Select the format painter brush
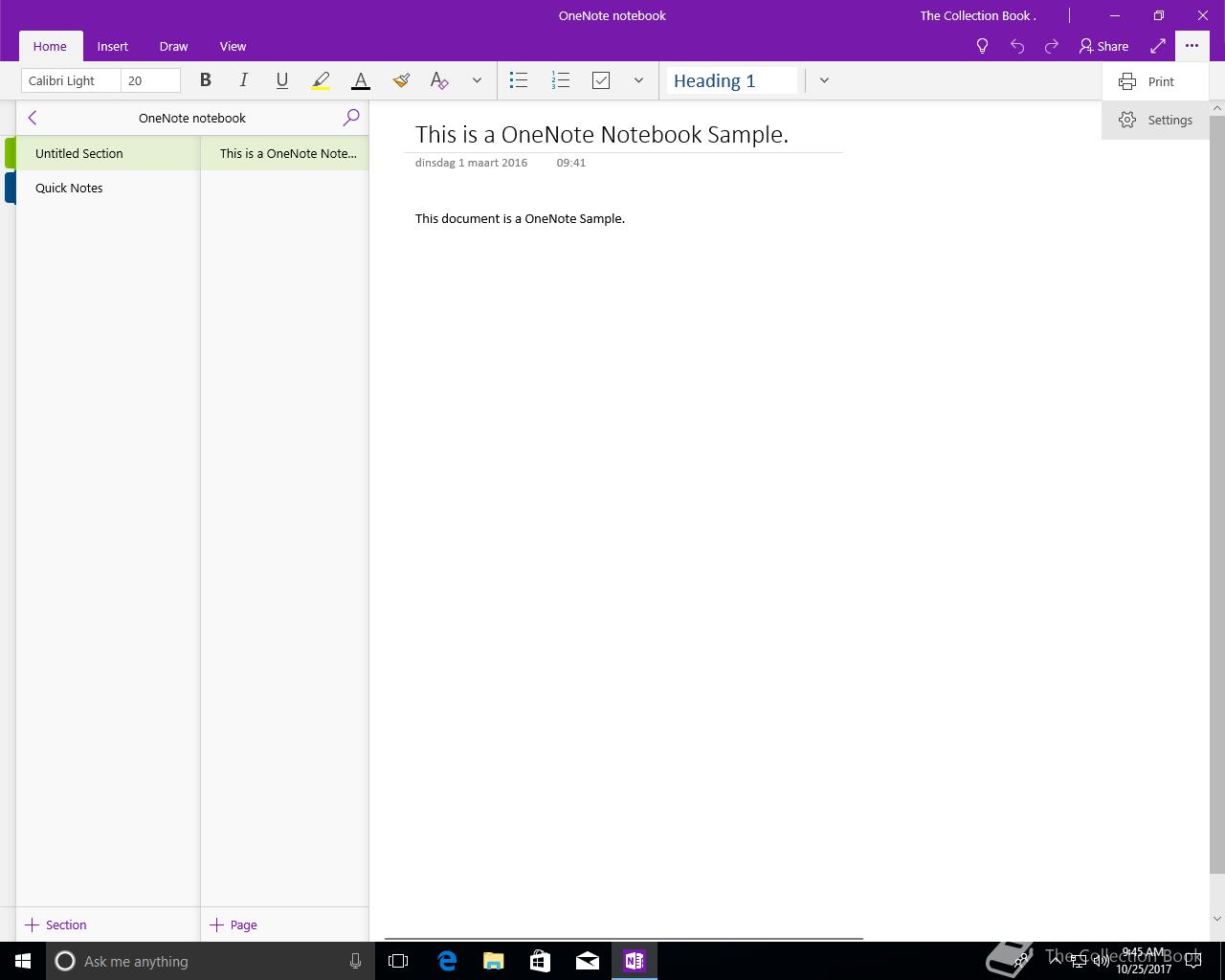This screenshot has height=980, width=1225. (x=401, y=80)
